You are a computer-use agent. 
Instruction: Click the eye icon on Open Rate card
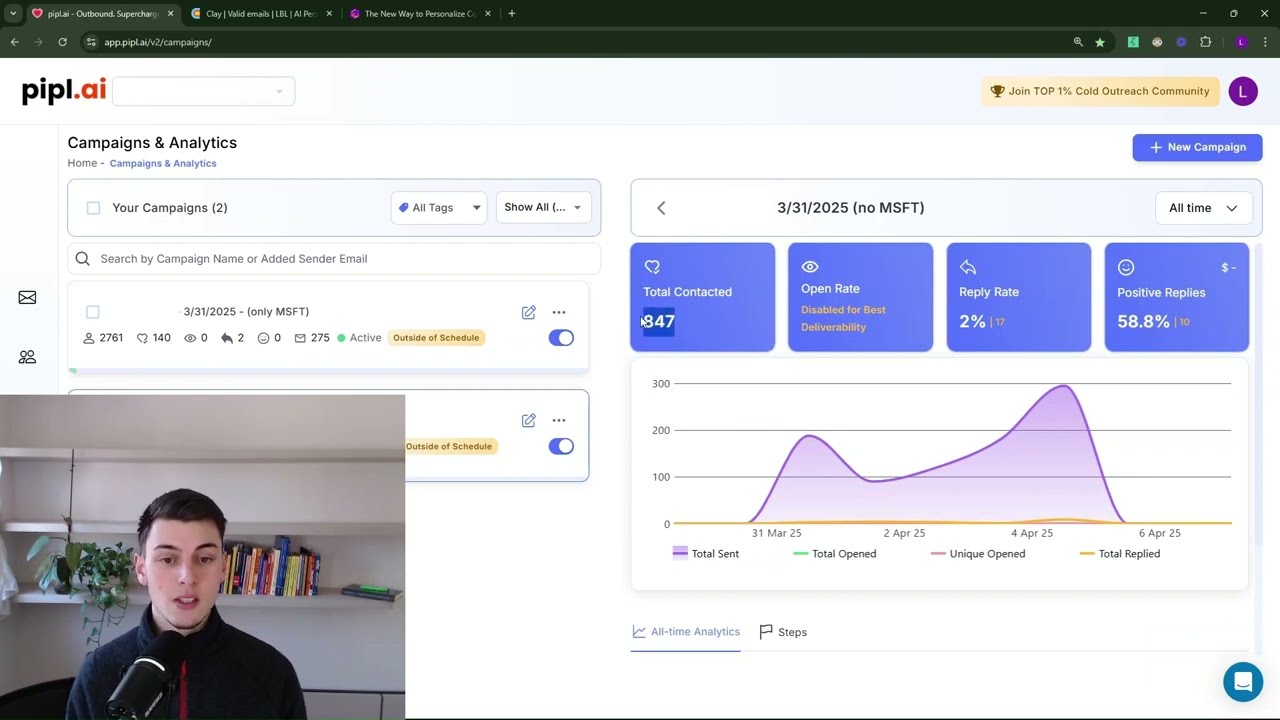pyautogui.click(x=810, y=267)
